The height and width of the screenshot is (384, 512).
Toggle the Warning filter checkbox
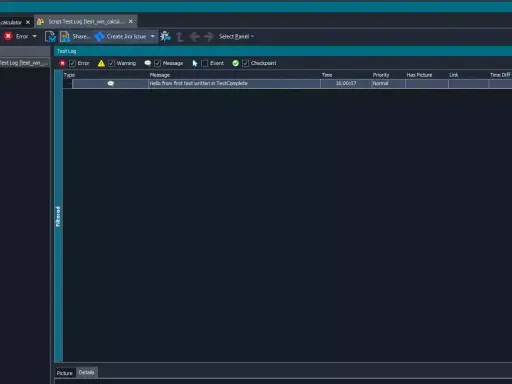pyautogui.click(x=111, y=63)
